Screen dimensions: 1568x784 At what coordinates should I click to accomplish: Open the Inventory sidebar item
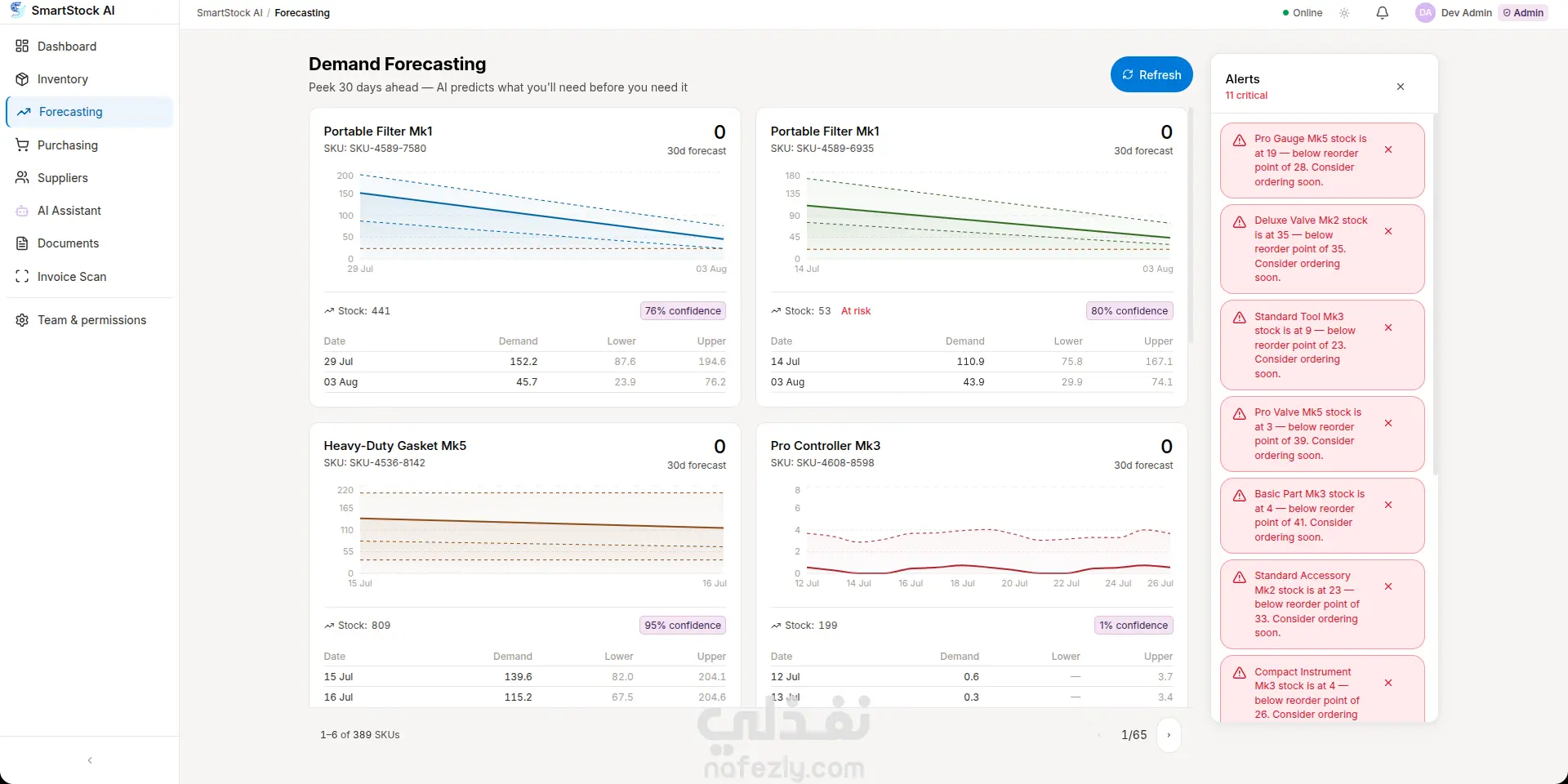click(x=90, y=79)
